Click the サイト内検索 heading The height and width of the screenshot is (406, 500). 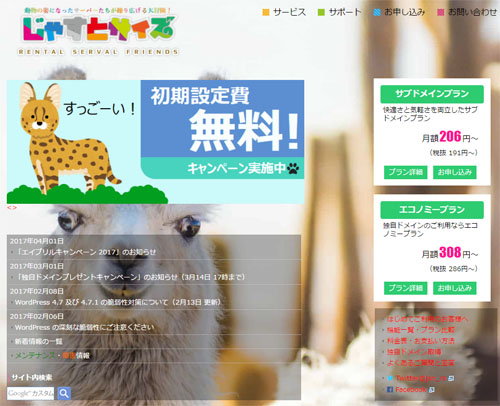32,377
